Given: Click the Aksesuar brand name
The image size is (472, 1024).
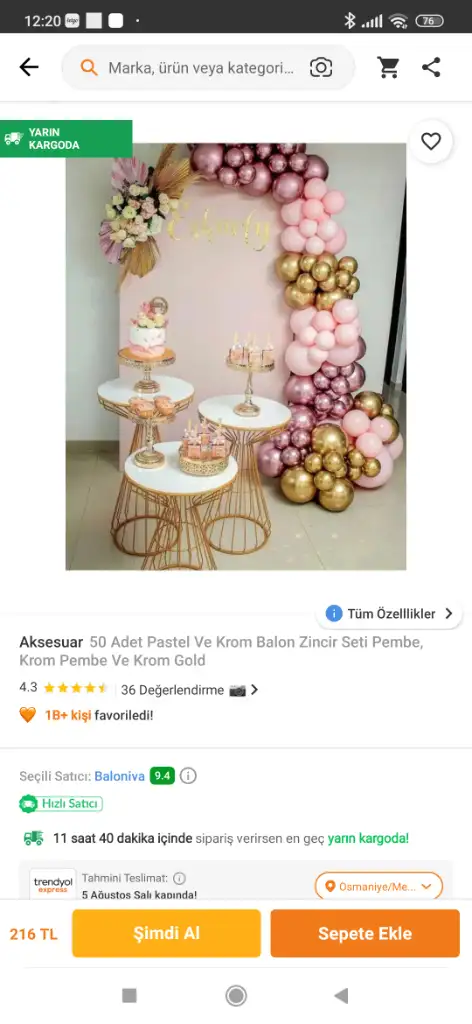Looking at the screenshot, I should [x=51, y=642].
